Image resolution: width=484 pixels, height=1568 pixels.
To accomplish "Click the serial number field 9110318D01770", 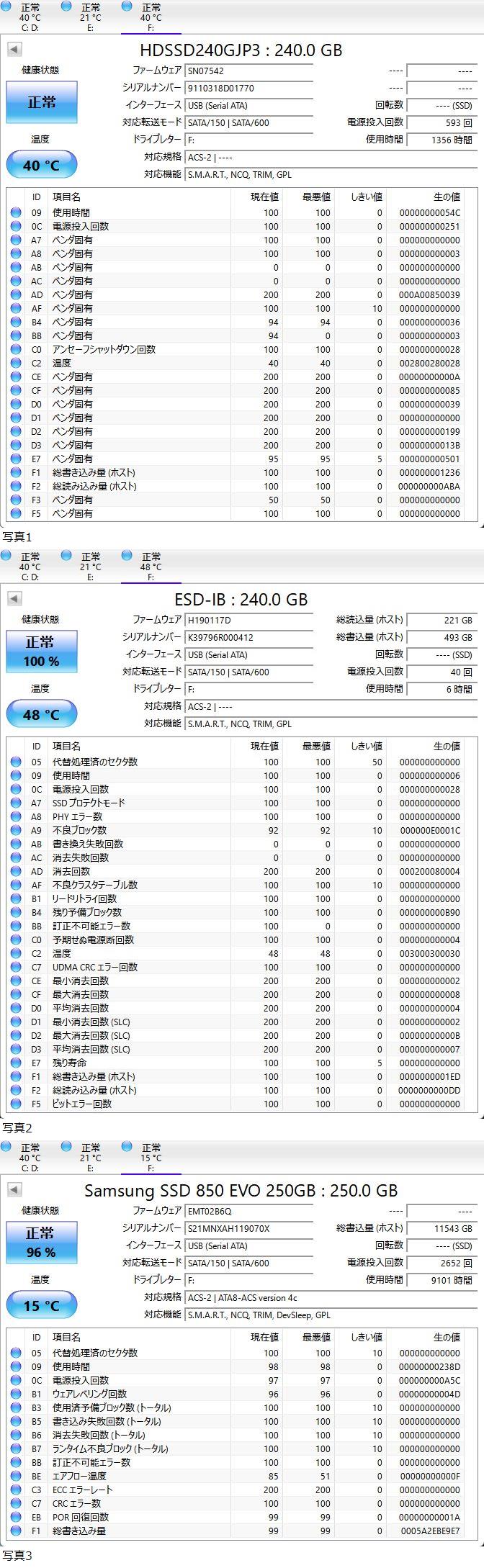I will (249, 88).
